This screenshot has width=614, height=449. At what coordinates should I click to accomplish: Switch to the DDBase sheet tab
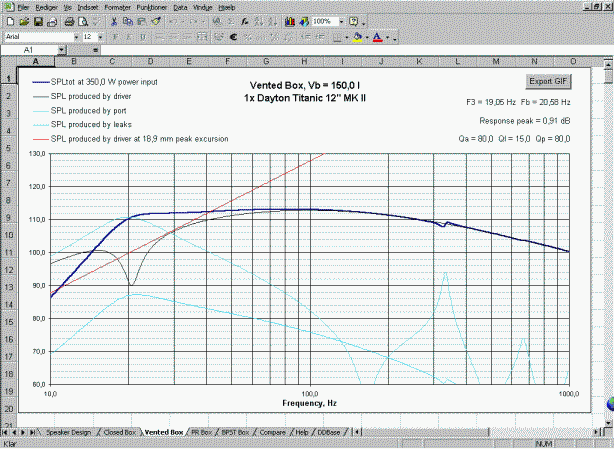pyautogui.click(x=329, y=432)
